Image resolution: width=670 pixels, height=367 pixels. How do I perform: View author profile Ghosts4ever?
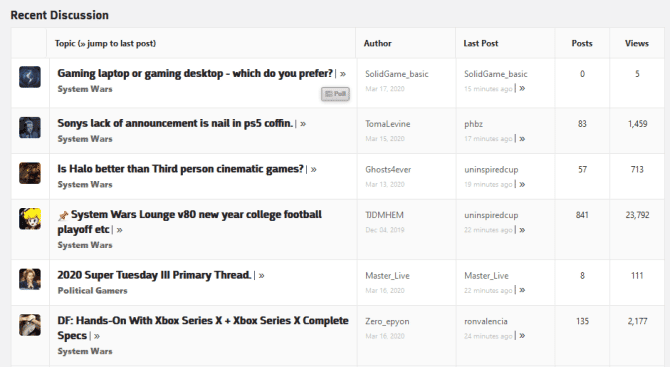click(x=388, y=170)
